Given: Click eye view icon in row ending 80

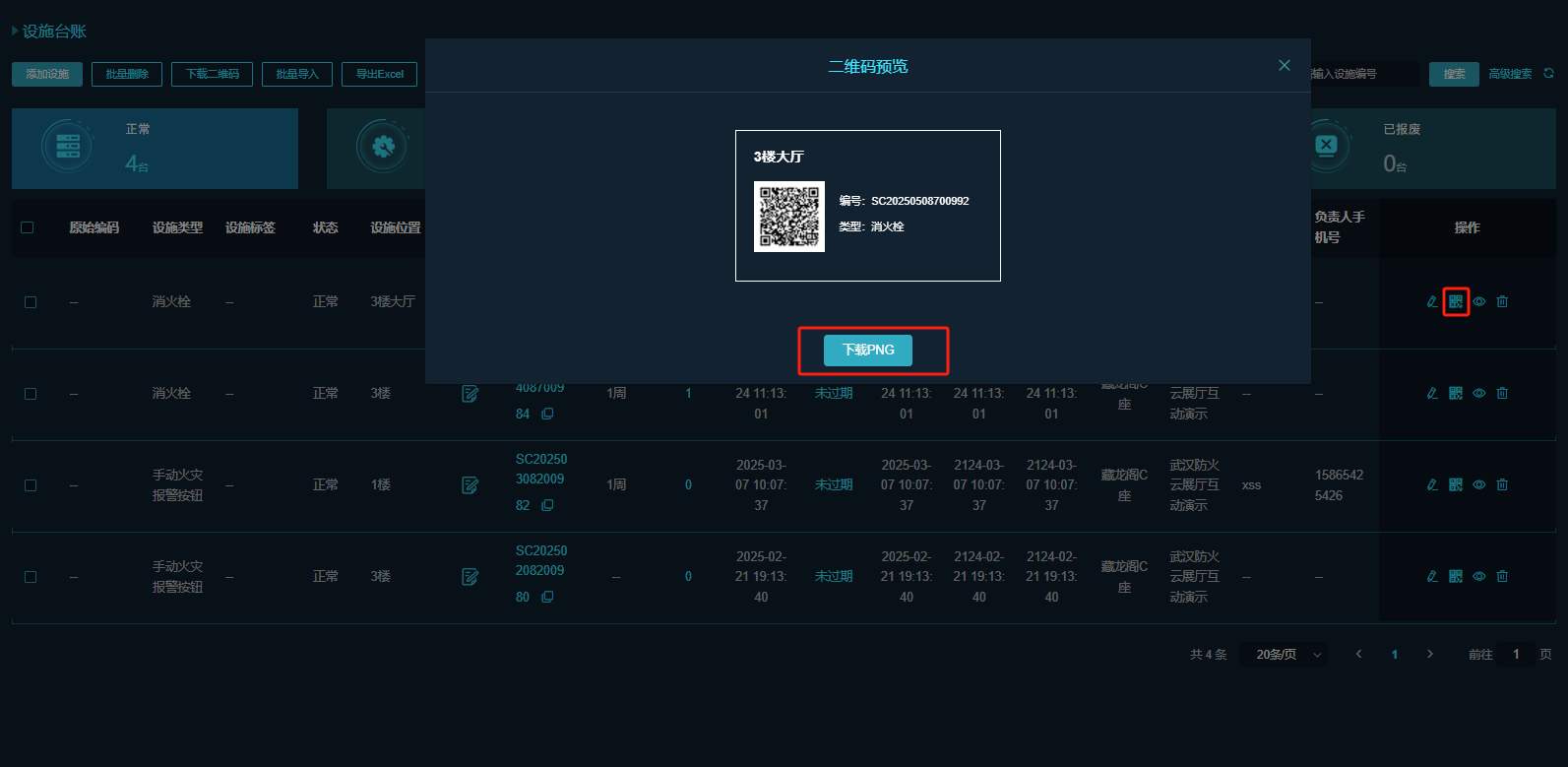Looking at the screenshot, I should (1479, 576).
